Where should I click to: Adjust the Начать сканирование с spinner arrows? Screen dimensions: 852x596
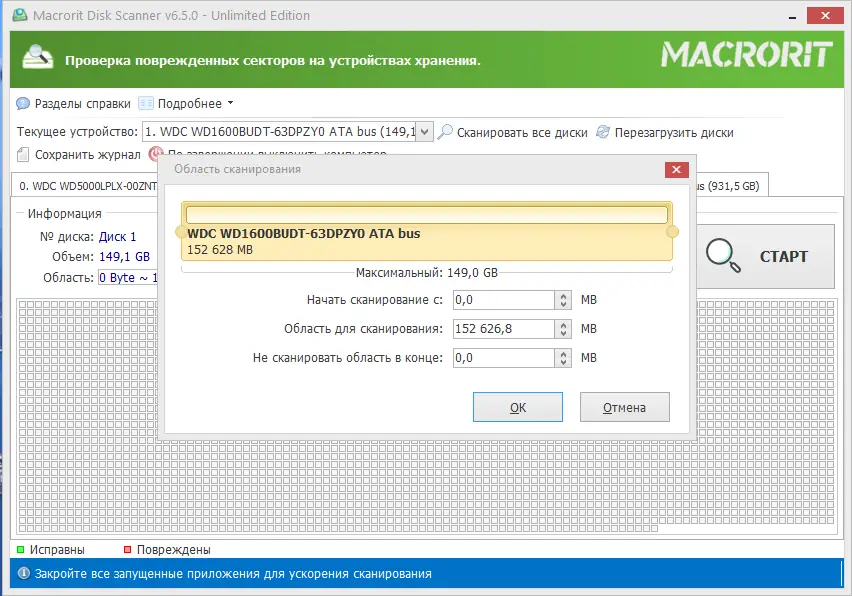tap(563, 300)
